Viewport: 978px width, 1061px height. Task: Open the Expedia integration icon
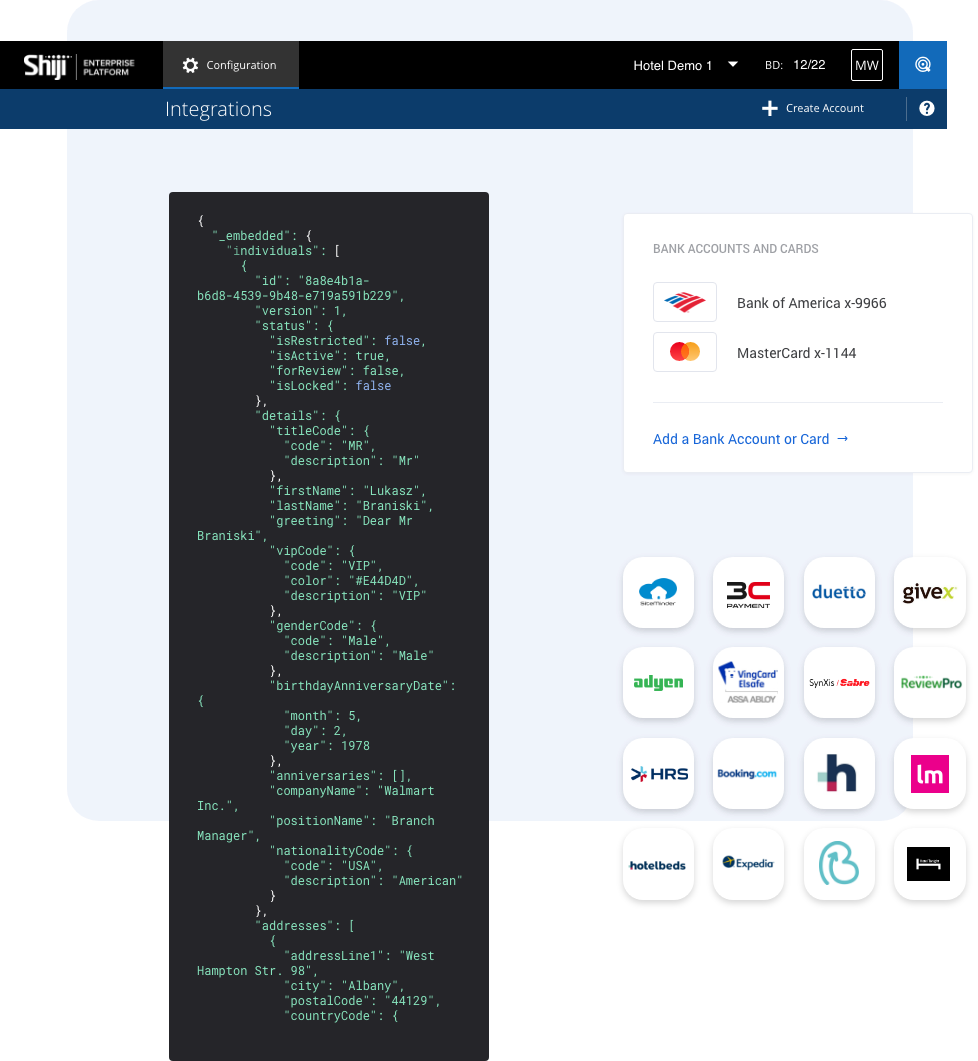[x=748, y=863]
